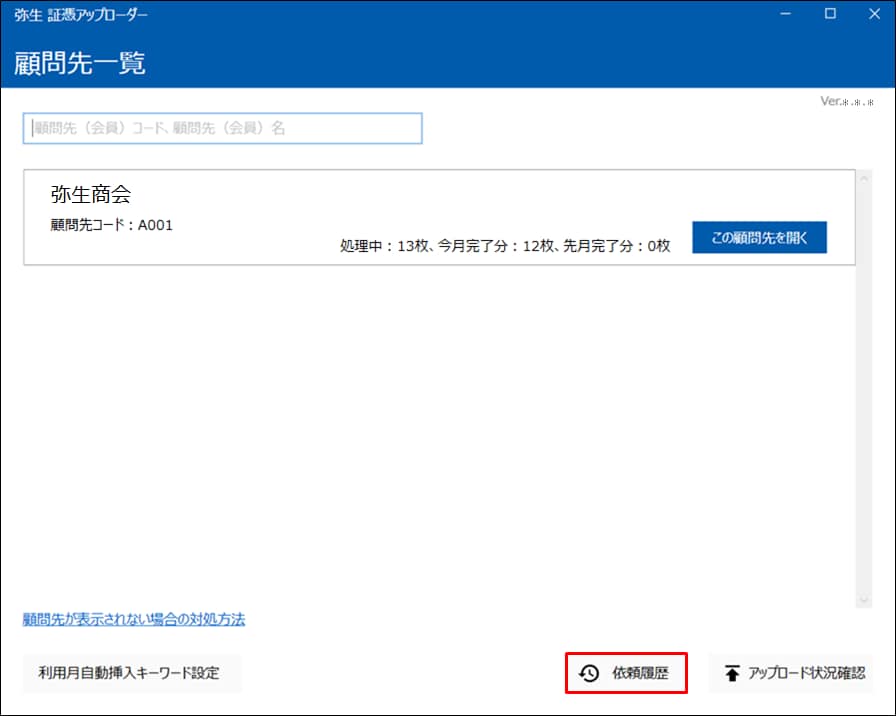Minimize the 証憑アップローダー window

[x=785, y=14]
